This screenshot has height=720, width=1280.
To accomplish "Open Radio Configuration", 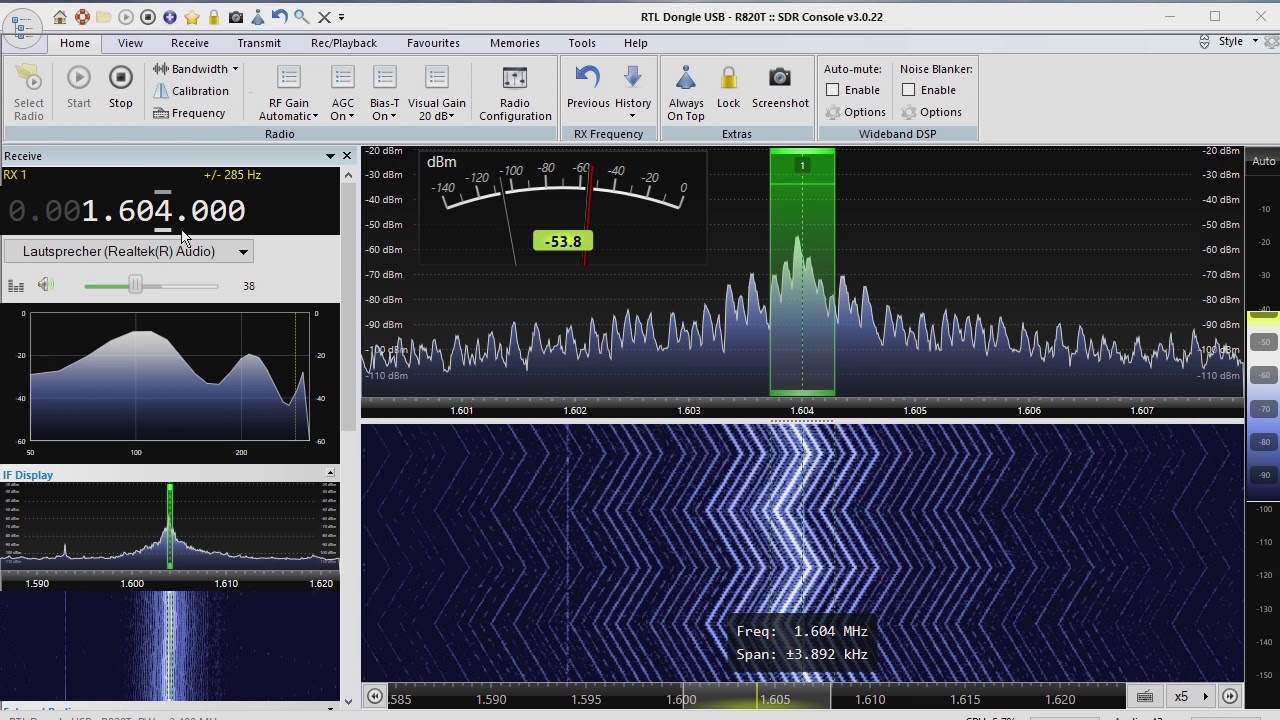I will [515, 94].
